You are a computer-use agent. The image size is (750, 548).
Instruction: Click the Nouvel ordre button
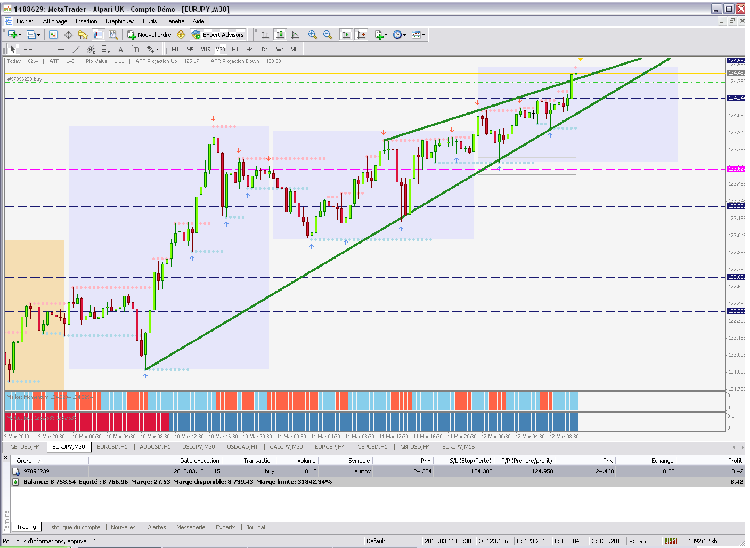pos(150,34)
